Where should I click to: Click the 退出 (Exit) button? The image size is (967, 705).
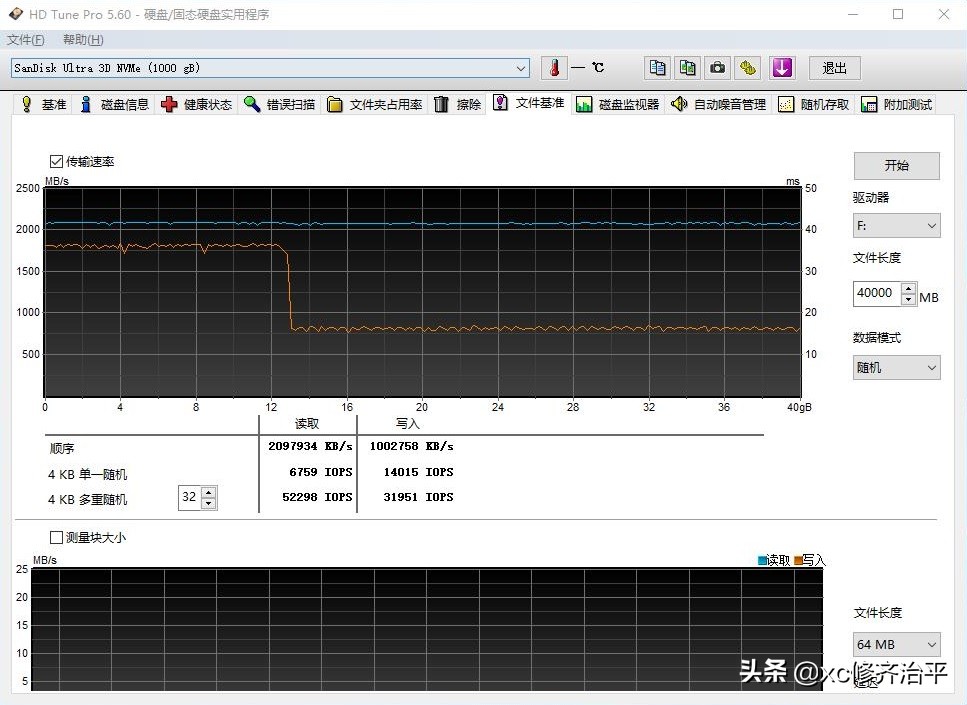coord(834,67)
